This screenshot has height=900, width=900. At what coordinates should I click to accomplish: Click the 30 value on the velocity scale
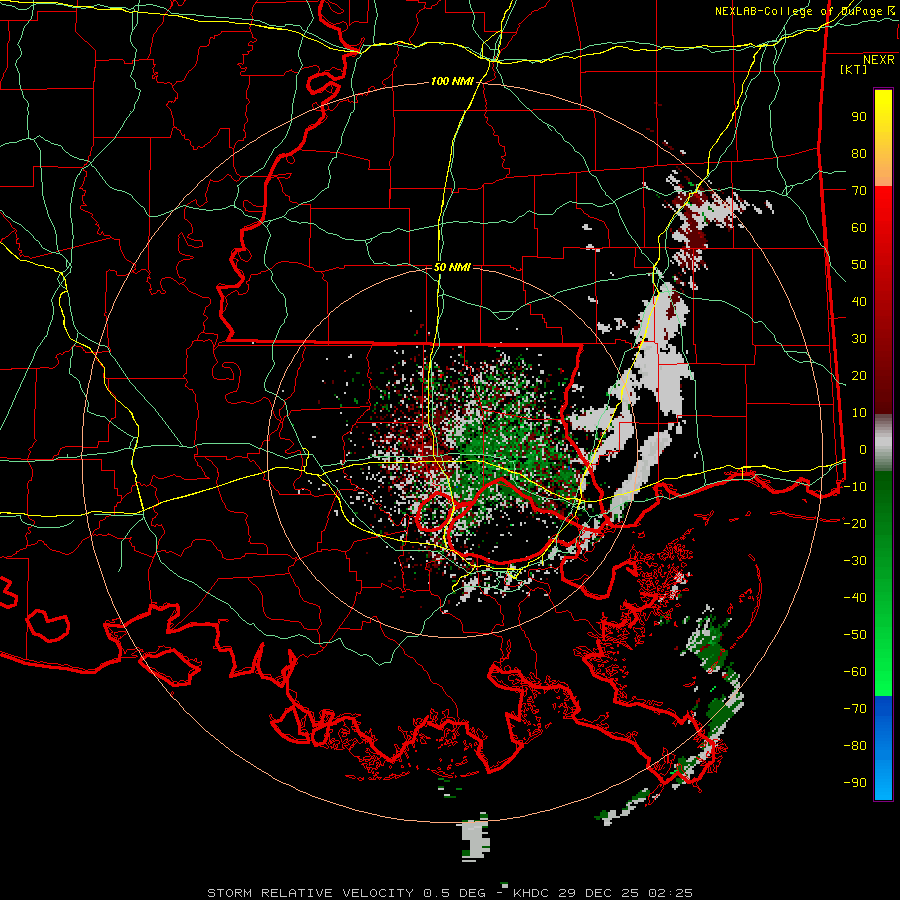click(x=859, y=339)
